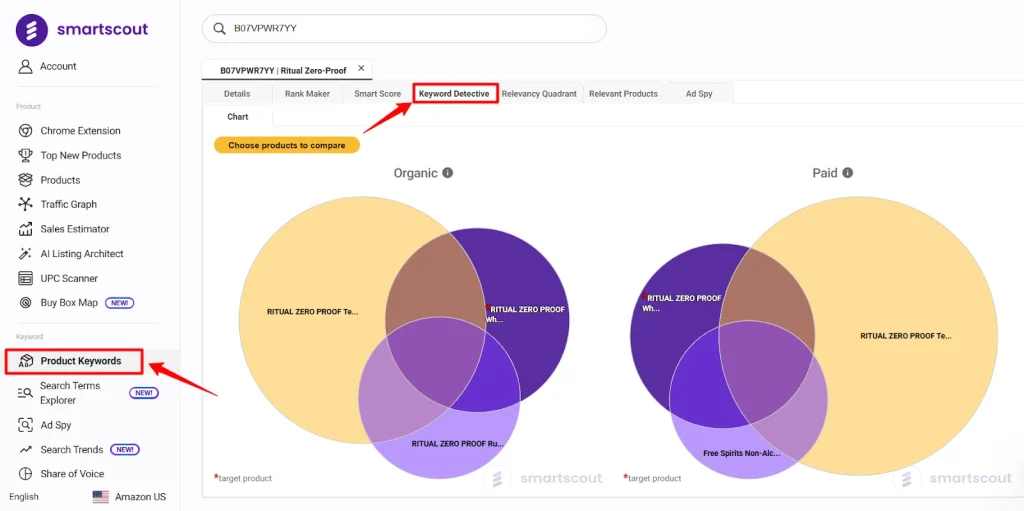Click the Organic info icon
This screenshot has height=511, width=1024.
point(447,173)
